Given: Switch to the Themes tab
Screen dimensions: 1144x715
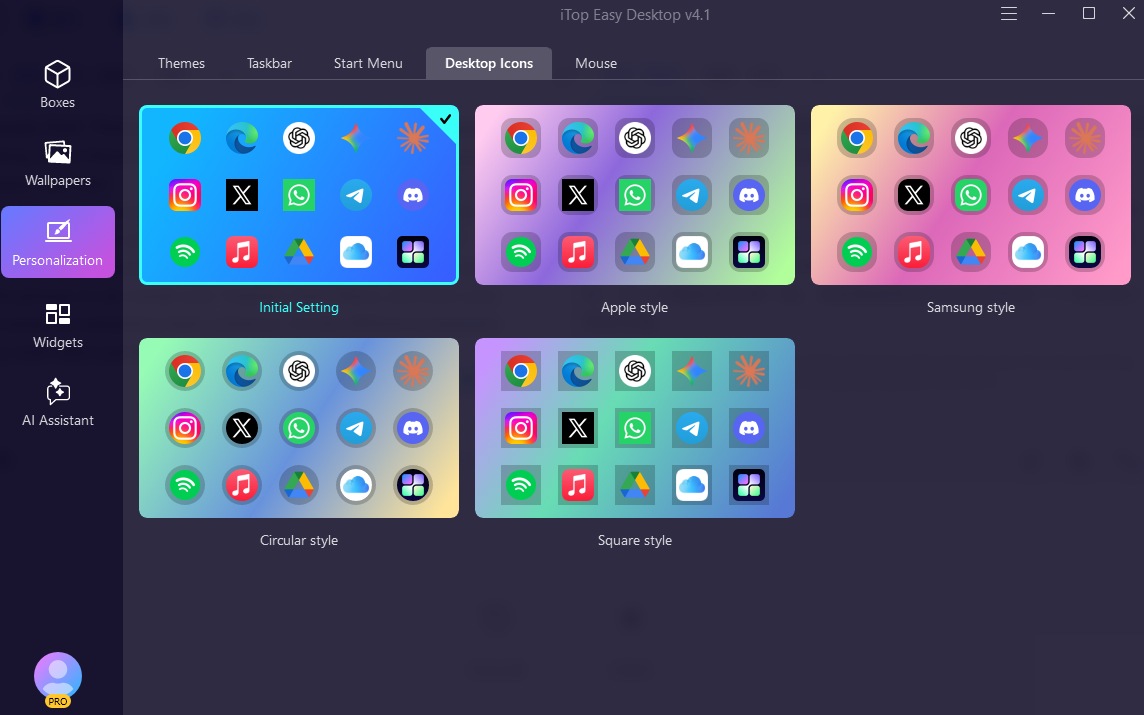Looking at the screenshot, I should tap(181, 63).
